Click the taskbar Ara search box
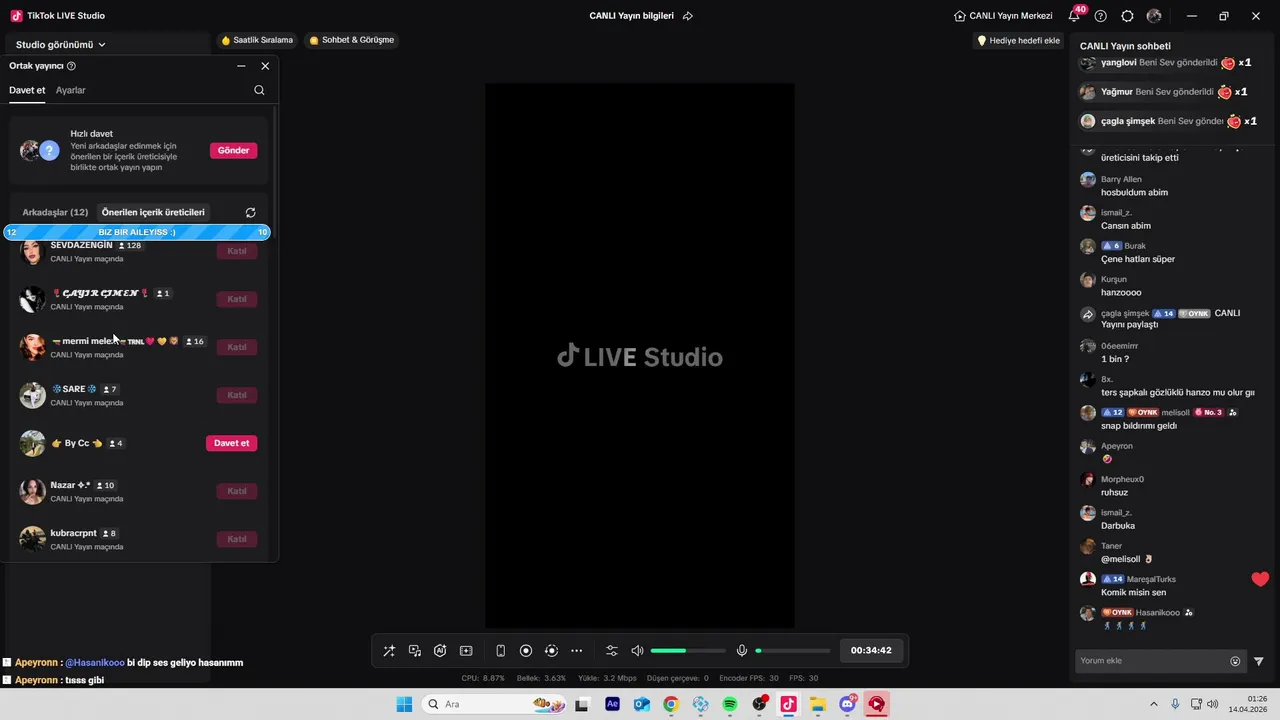 click(x=494, y=704)
